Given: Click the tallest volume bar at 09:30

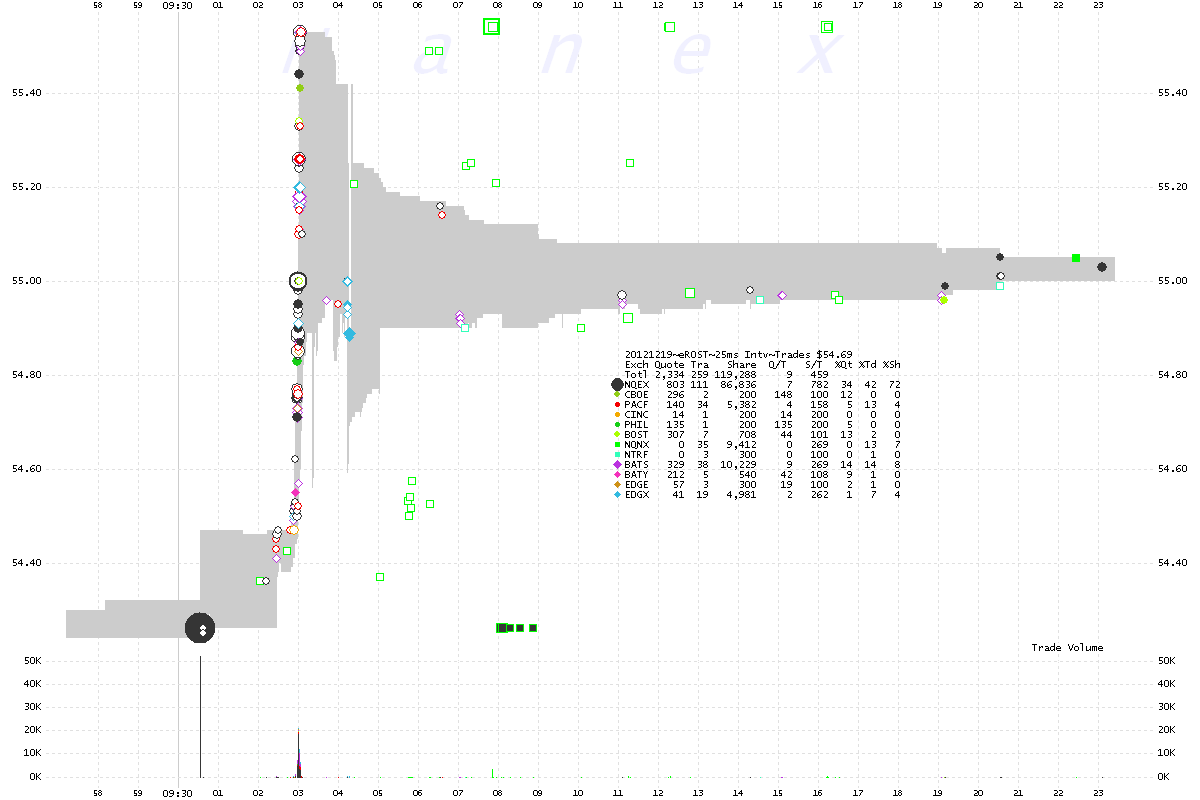Looking at the screenshot, I should click(x=200, y=715).
